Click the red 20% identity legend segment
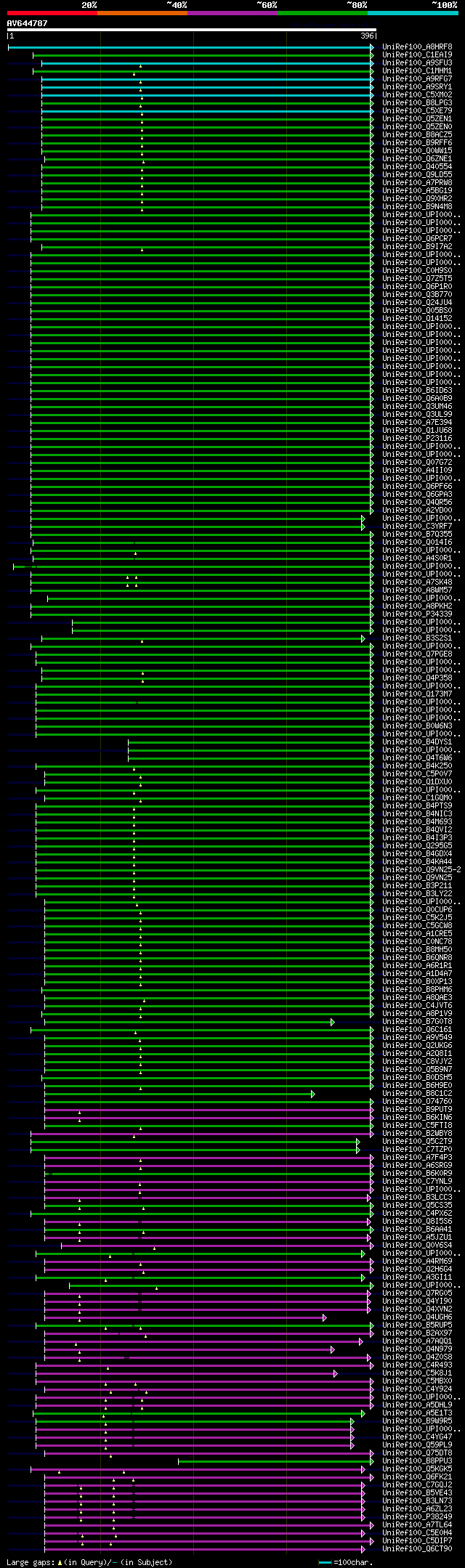The image size is (465, 1568). coord(52,12)
